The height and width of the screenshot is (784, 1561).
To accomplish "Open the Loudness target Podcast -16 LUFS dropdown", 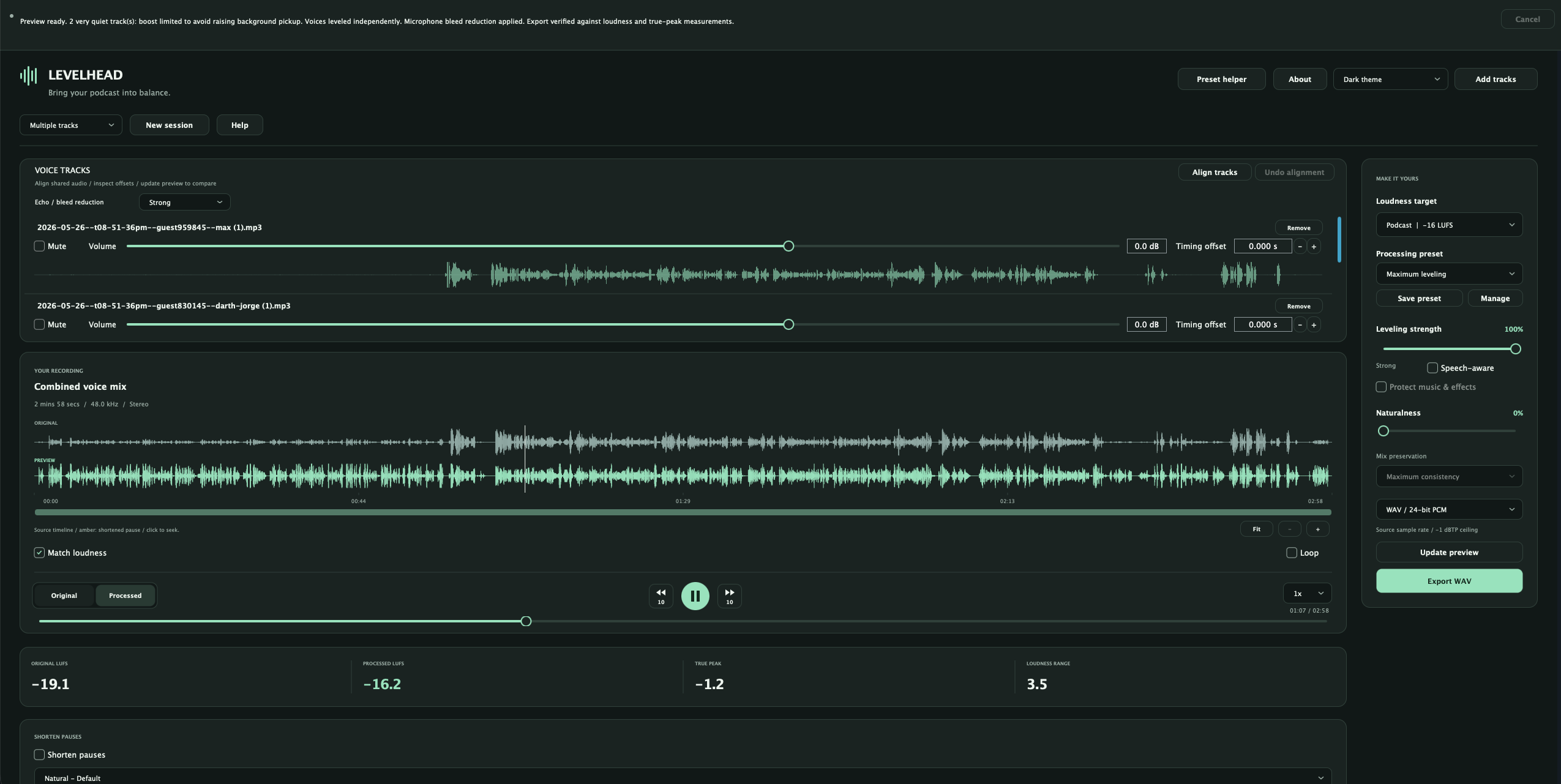I will click(1449, 225).
